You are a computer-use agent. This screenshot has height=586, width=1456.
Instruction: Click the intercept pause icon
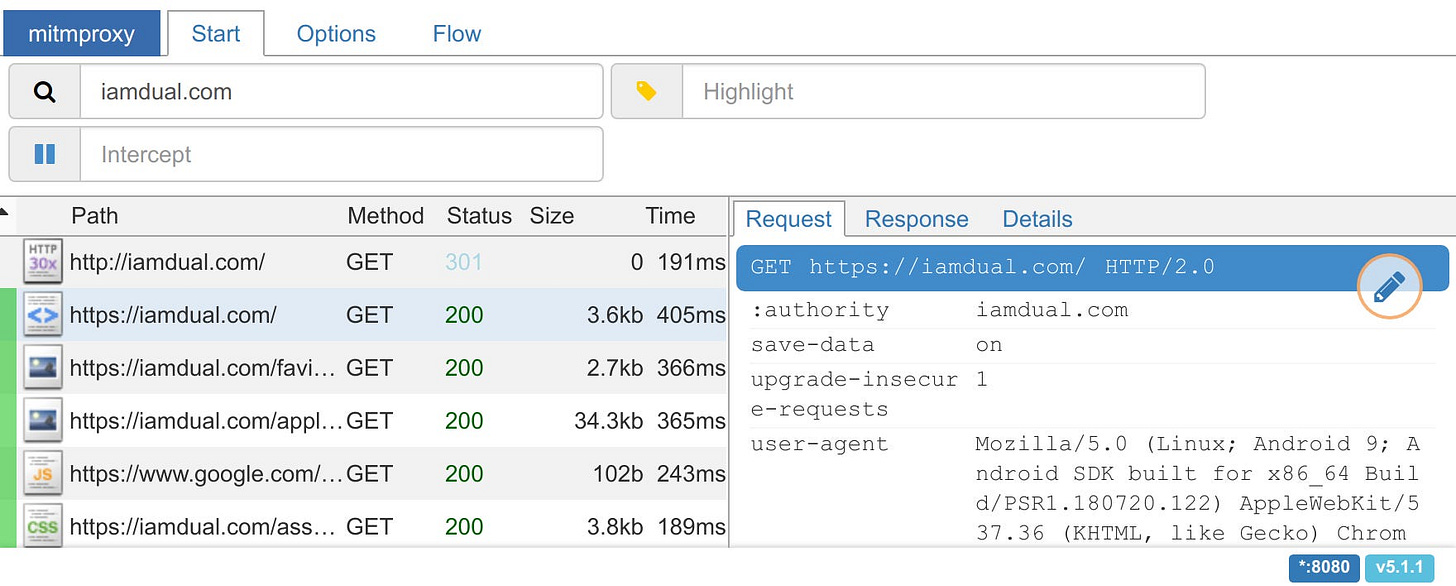point(44,154)
